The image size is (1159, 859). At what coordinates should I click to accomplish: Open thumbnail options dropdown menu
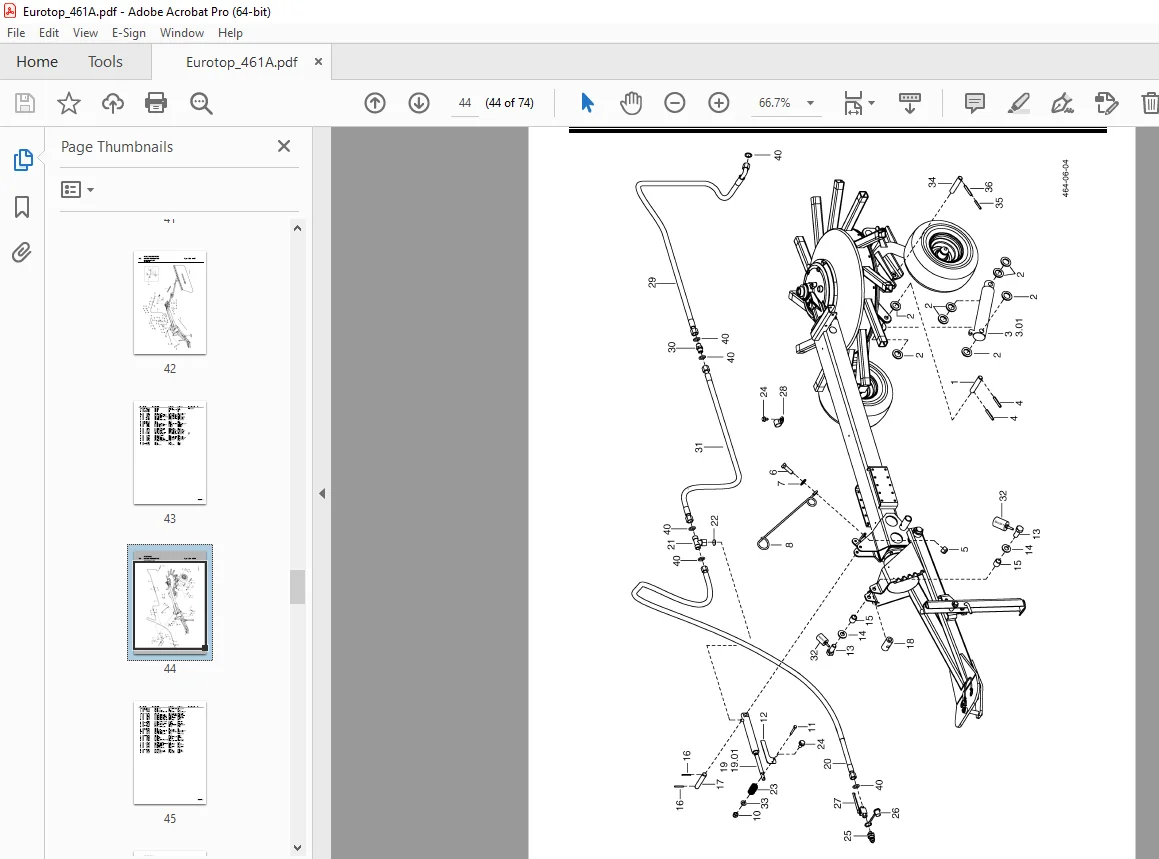coord(78,190)
